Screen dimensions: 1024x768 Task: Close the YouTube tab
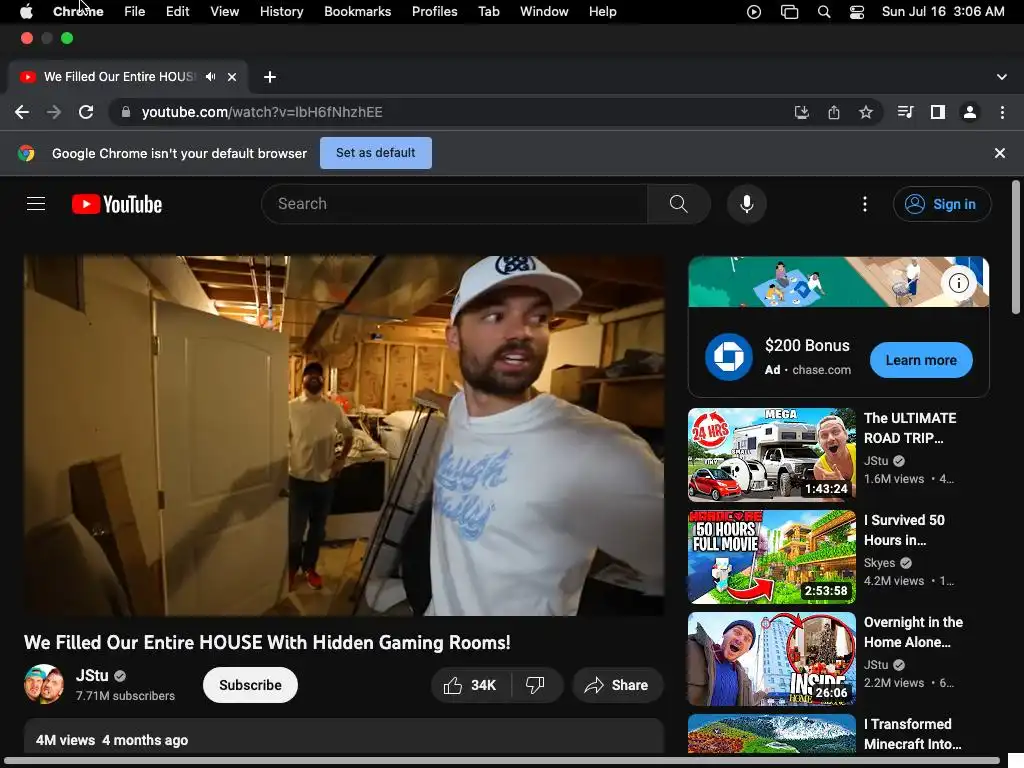[x=232, y=77]
